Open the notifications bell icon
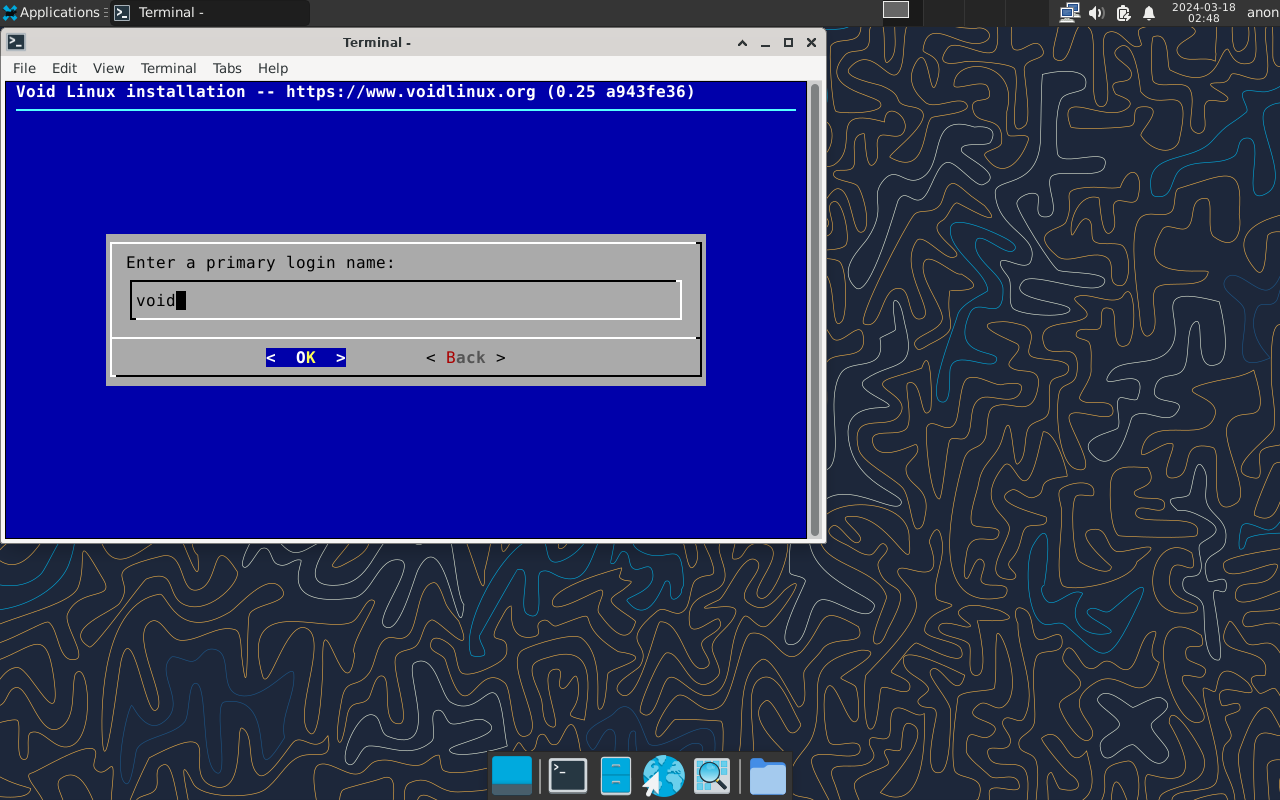The height and width of the screenshot is (800, 1280). 1149,13
